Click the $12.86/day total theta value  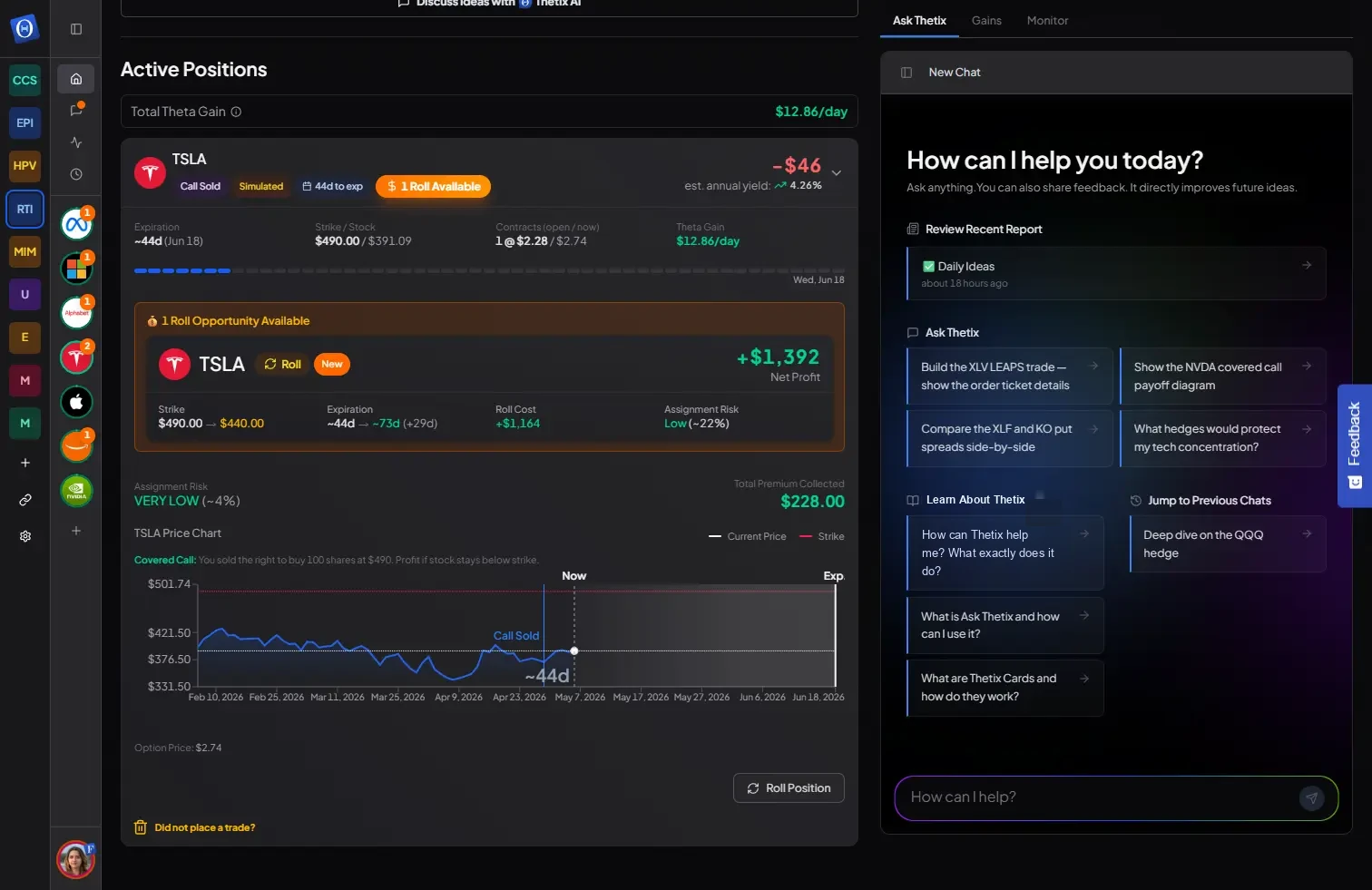pos(811,112)
